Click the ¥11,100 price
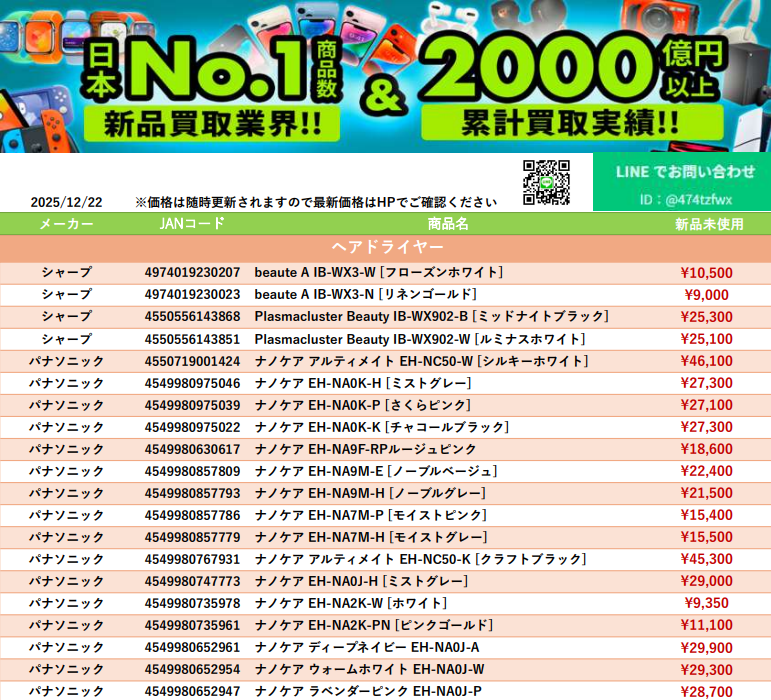Screen dimensions: 771x700 point(707,625)
